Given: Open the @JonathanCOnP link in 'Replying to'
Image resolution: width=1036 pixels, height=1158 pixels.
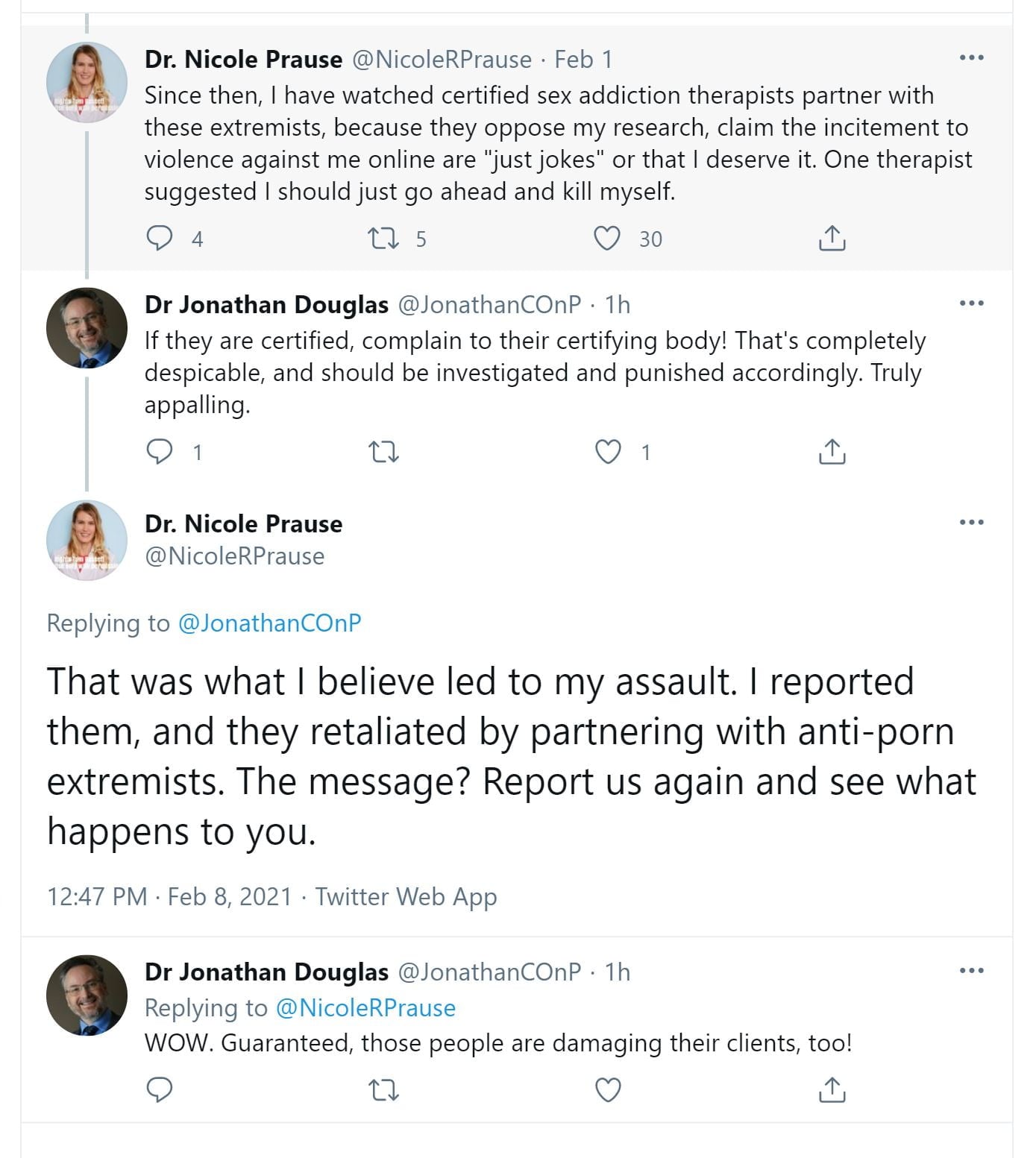Looking at the screenshot, I should click(269, 623).
